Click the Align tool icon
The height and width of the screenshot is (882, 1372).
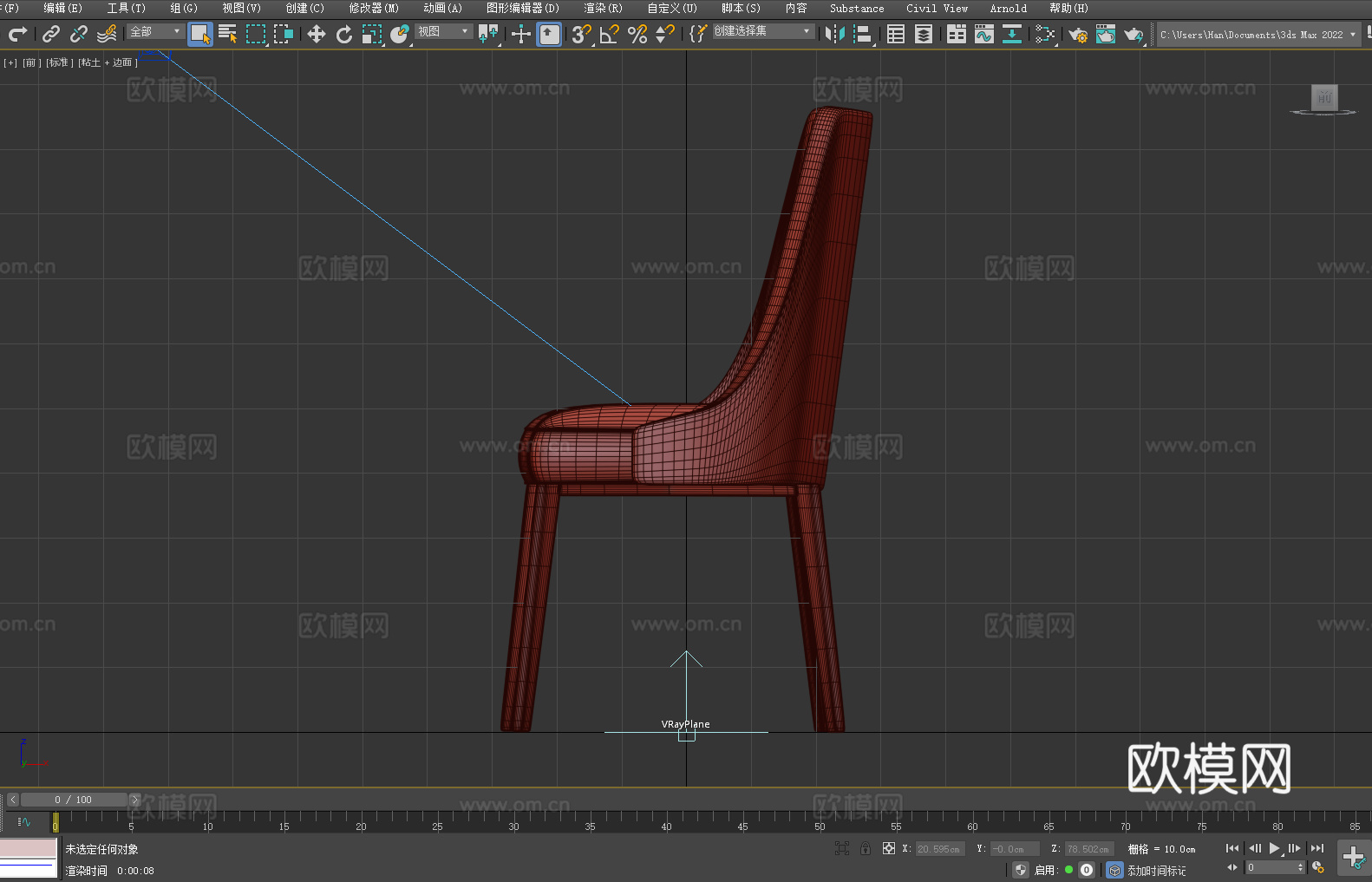coord(863,34)
